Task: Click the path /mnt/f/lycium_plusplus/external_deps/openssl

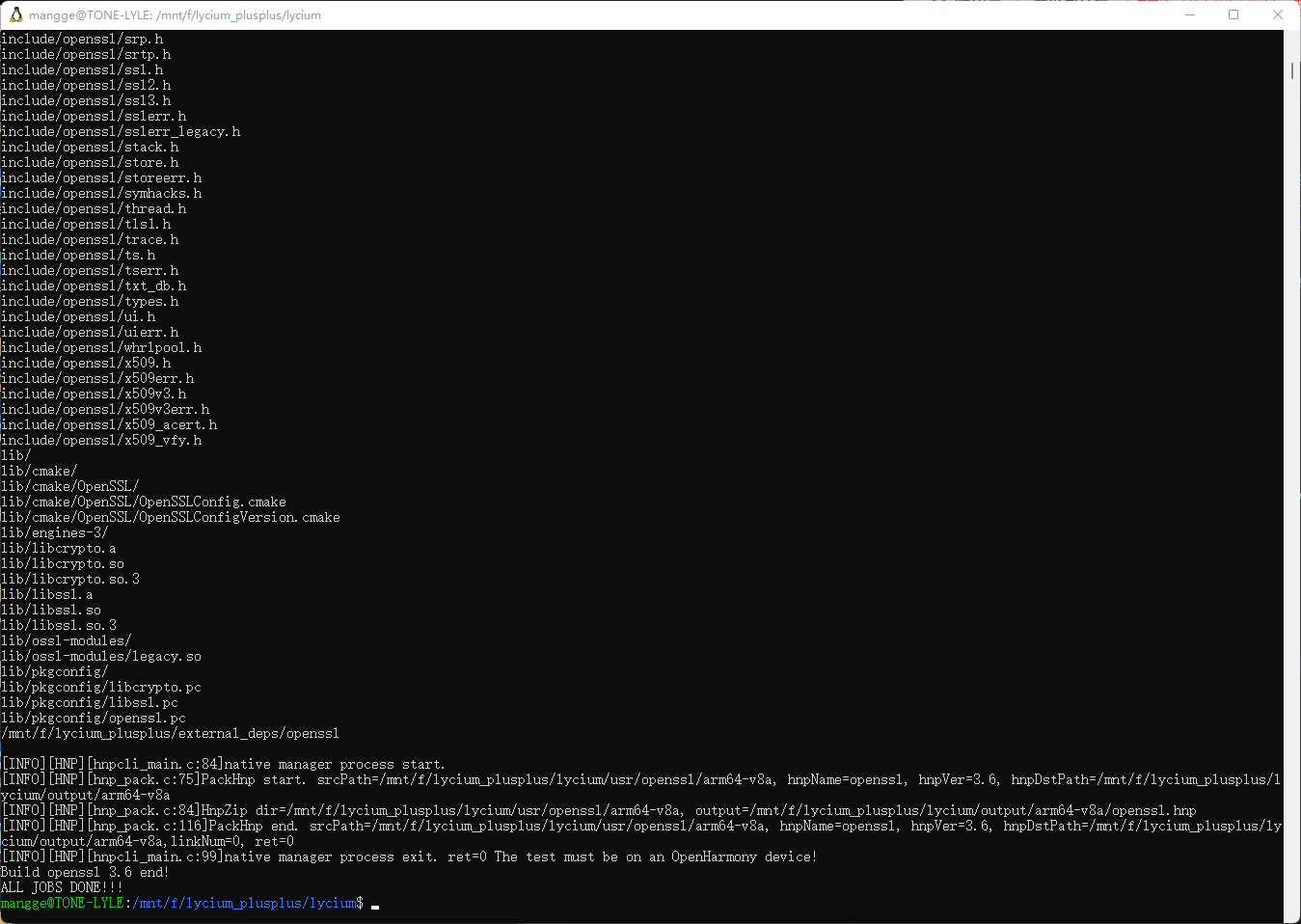Action: pyautogui.click(x=171, y=734)
